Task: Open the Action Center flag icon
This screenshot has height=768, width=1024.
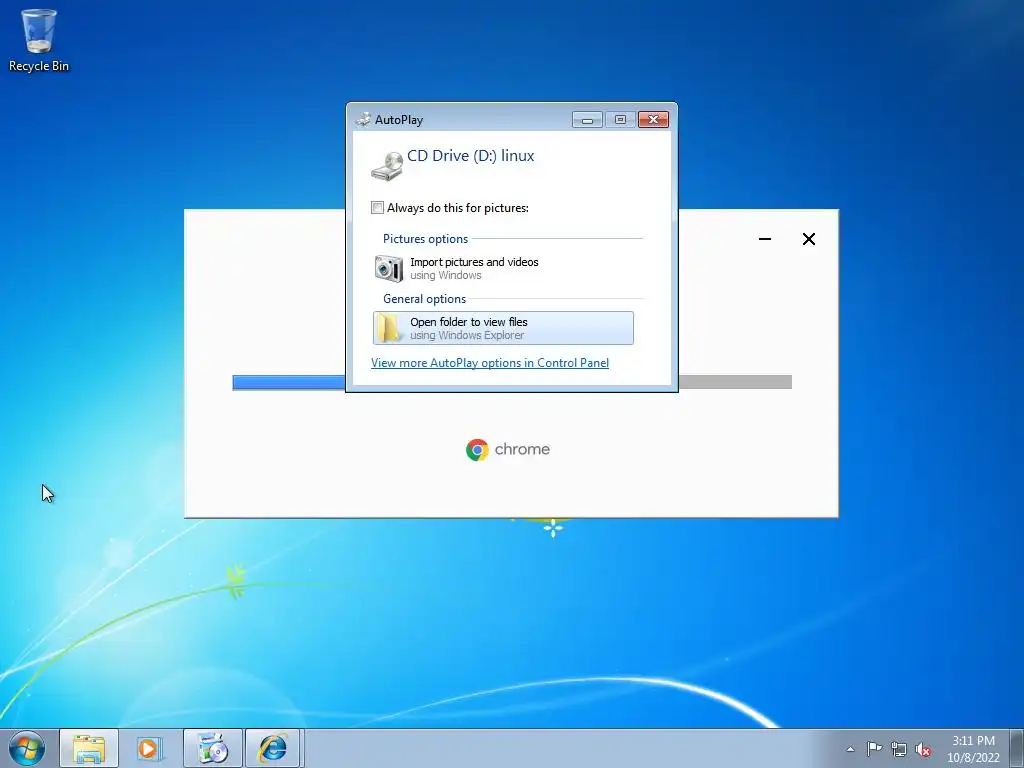Action: (874, 749)
